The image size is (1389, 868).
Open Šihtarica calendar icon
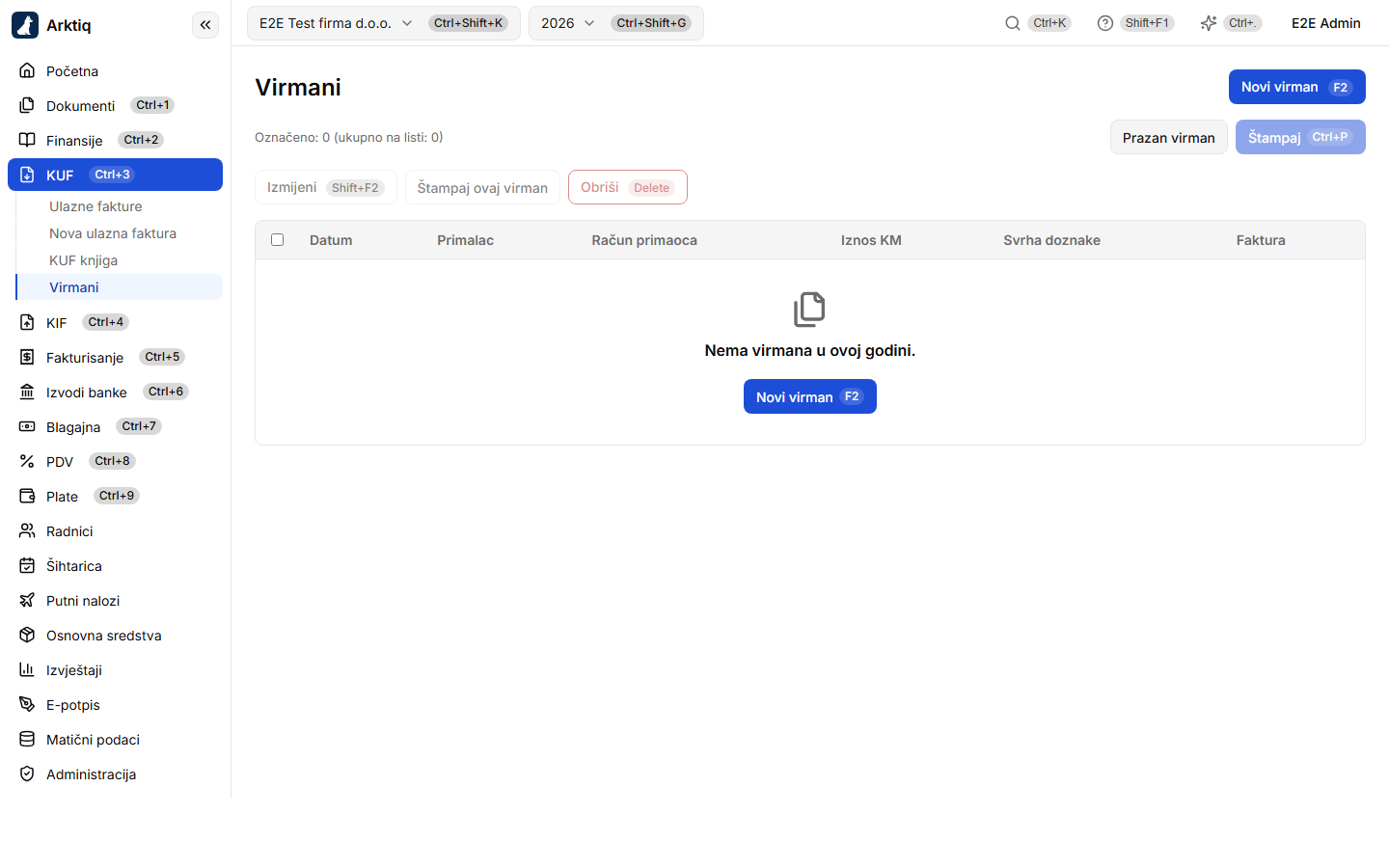click(x=27, y=565)
